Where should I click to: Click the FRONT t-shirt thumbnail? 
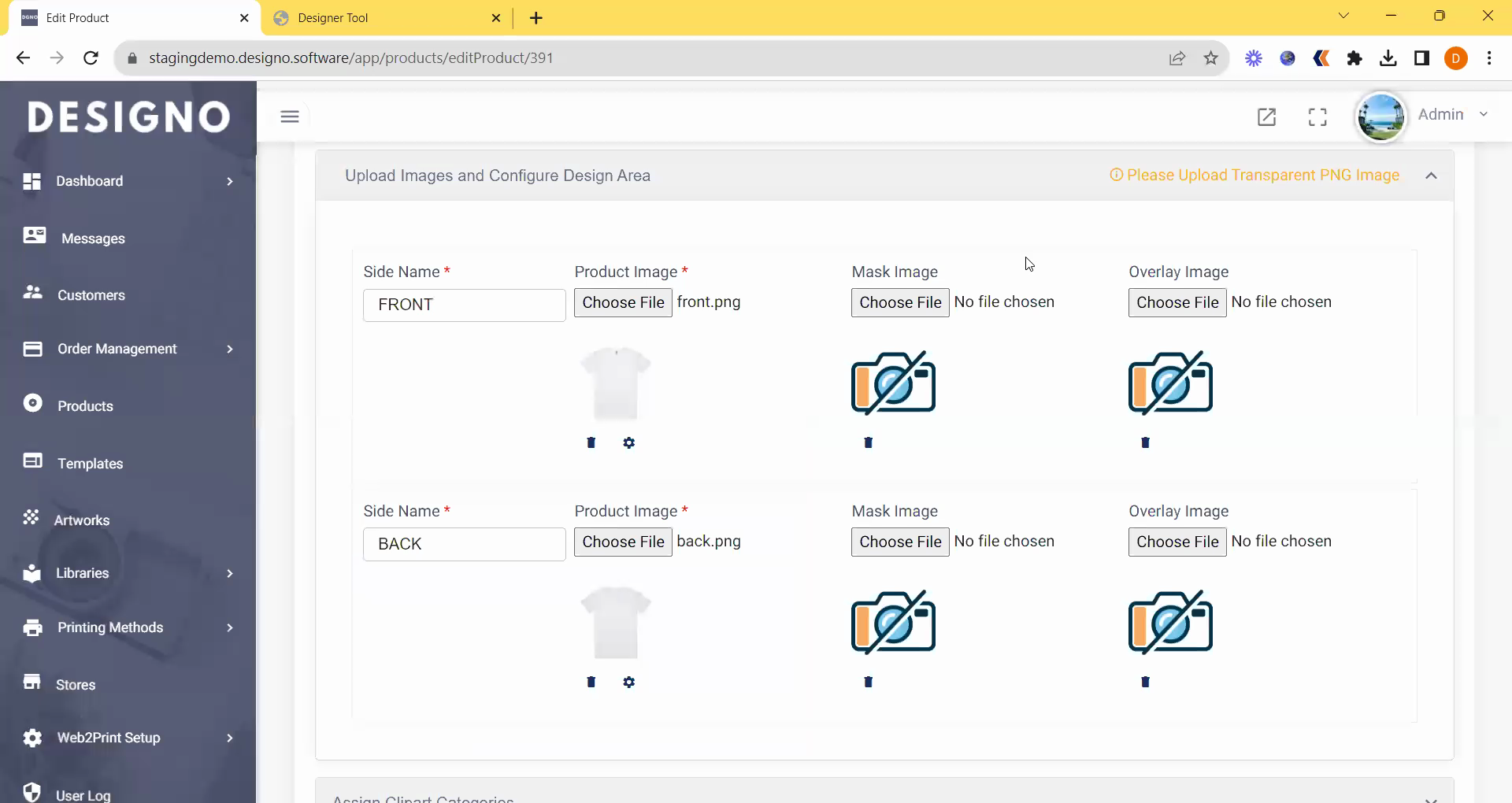coord(615,383)
